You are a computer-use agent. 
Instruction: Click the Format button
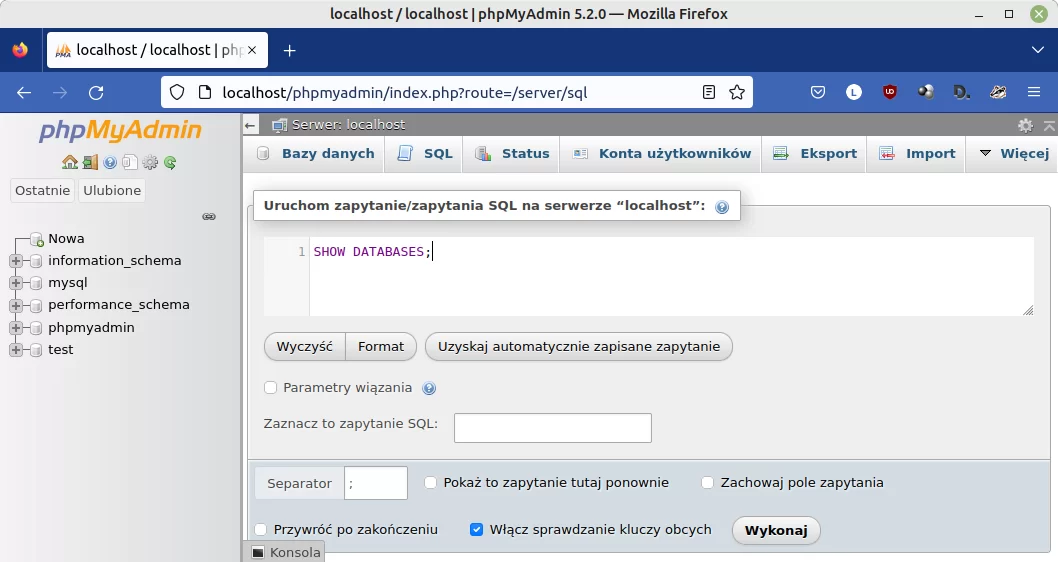[x=381, y=347]
